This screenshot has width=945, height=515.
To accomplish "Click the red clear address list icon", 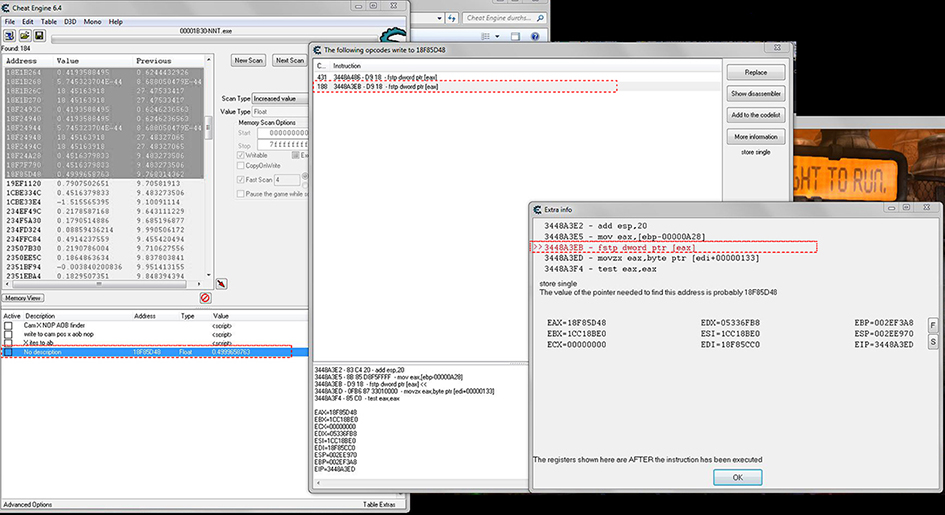I will click(x=205, y=298).
